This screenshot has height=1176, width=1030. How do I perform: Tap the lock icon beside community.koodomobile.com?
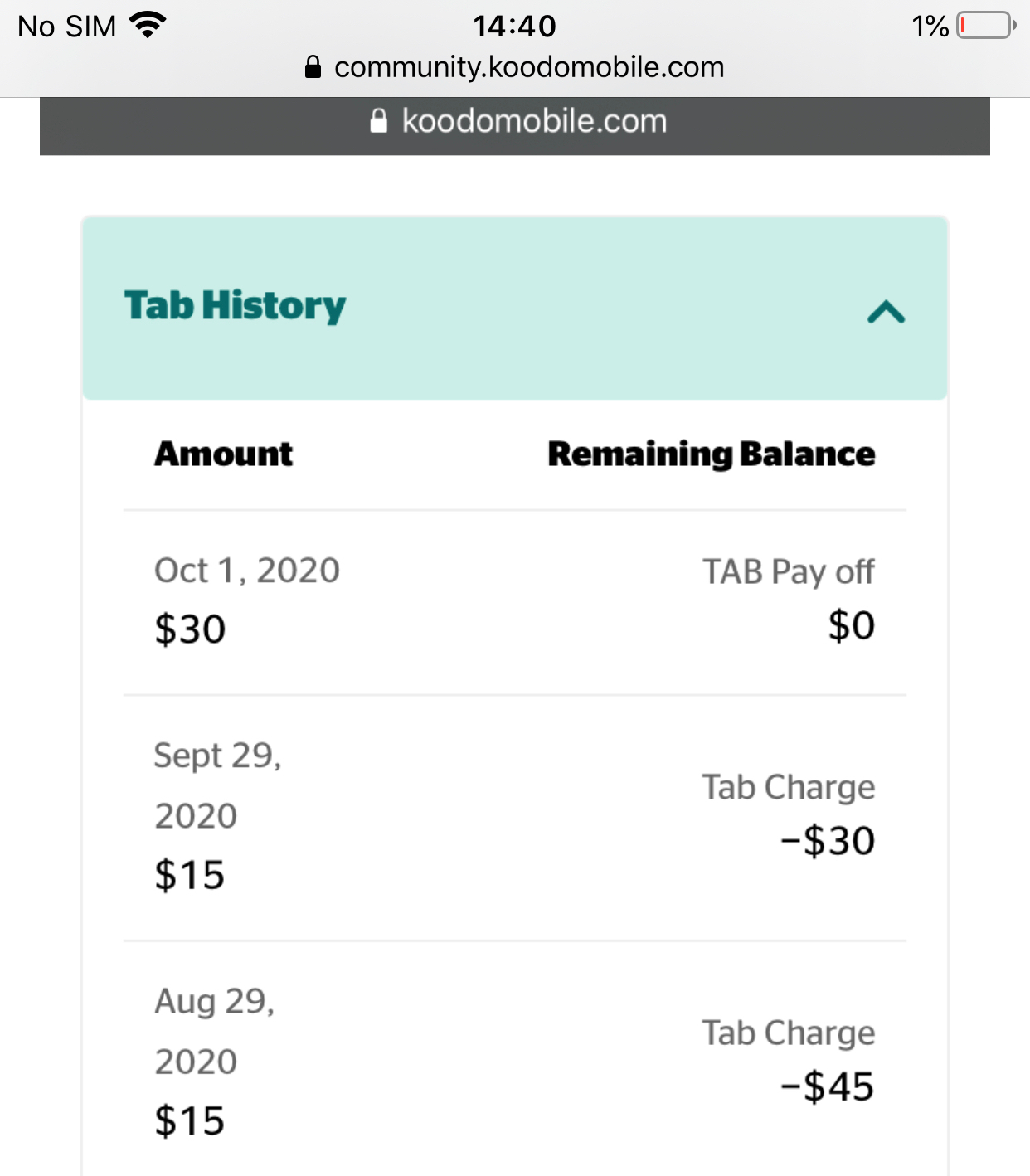click(x=313, y=67)
